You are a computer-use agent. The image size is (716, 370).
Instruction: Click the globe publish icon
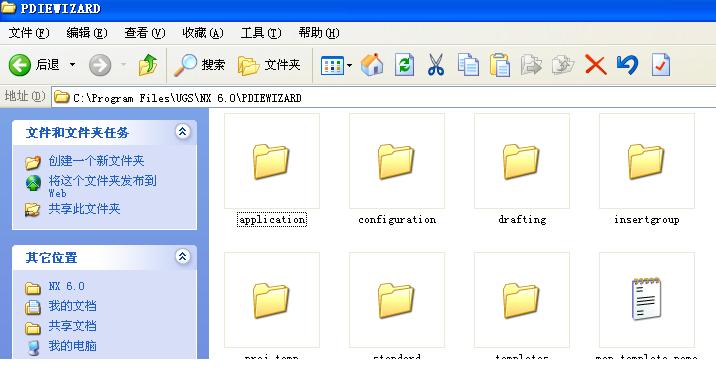pos(33,183)
